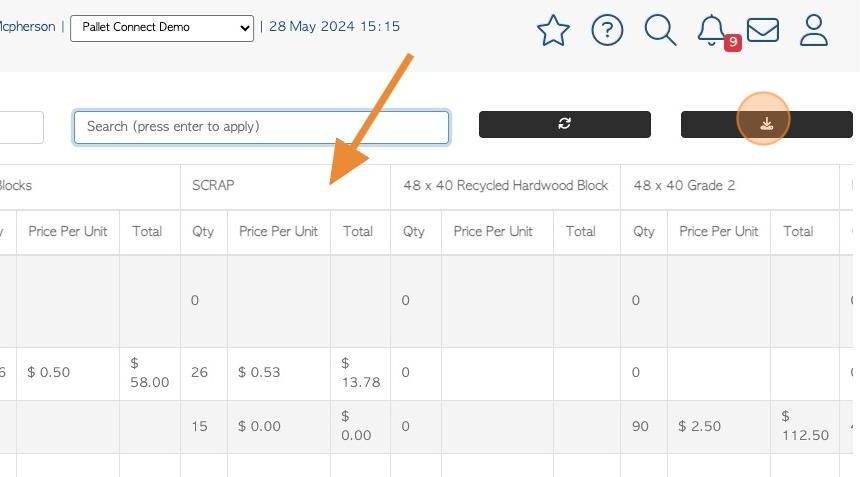Open the user profile icon

813,30
